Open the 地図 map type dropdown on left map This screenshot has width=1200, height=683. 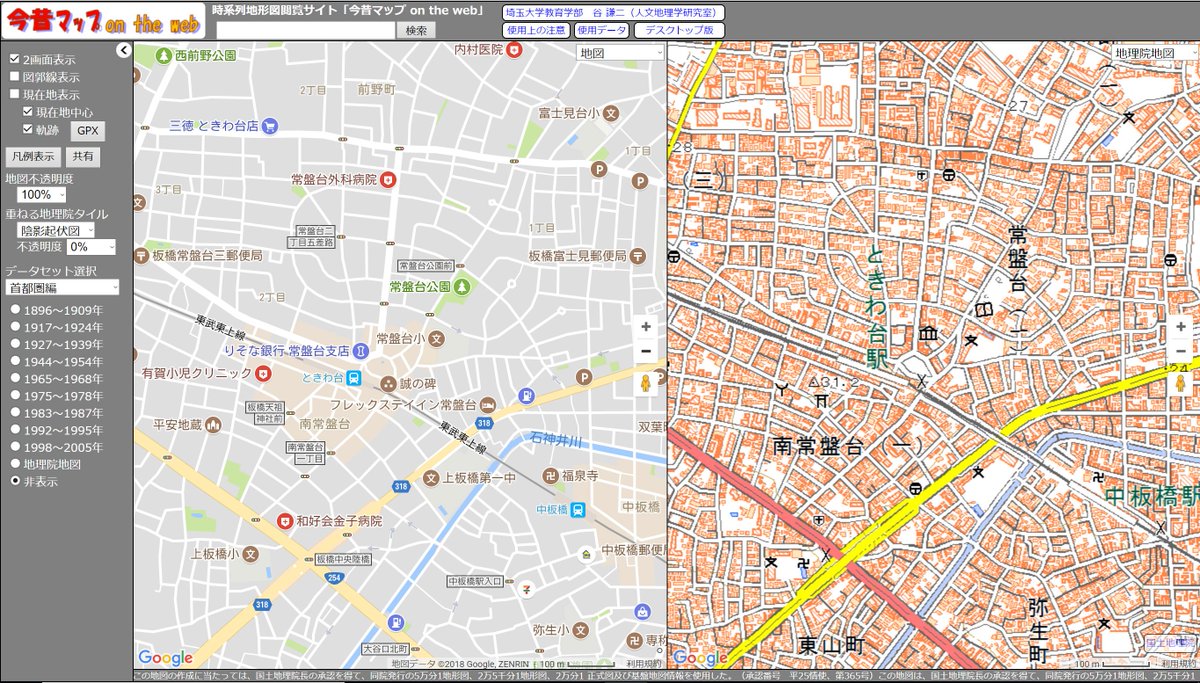tap(620, 53)
